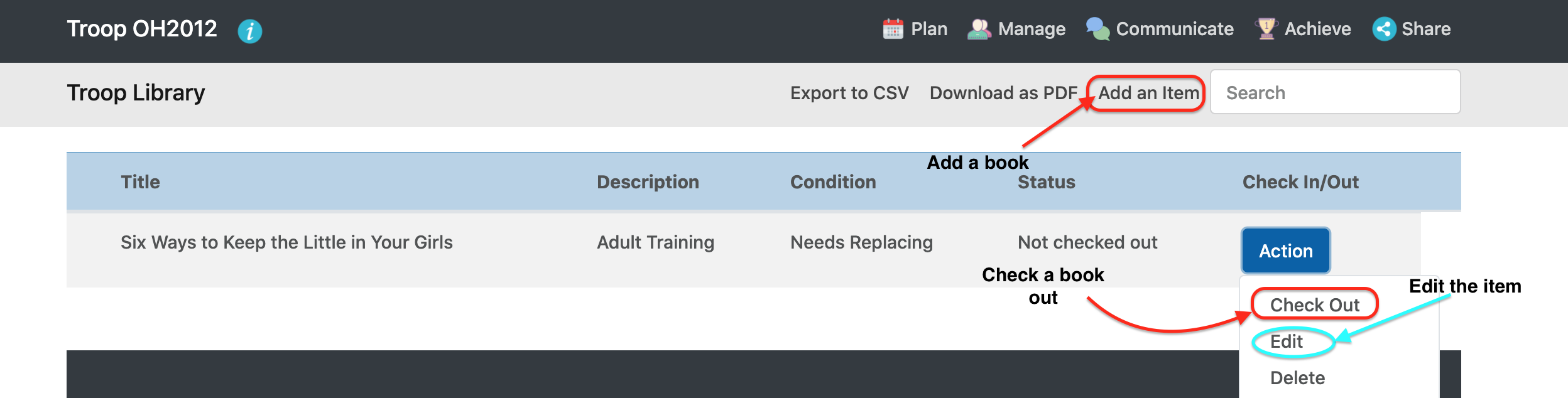This screenshot has height=398, width=1568.
Task: Open the Share menu
Action: 1426,29
